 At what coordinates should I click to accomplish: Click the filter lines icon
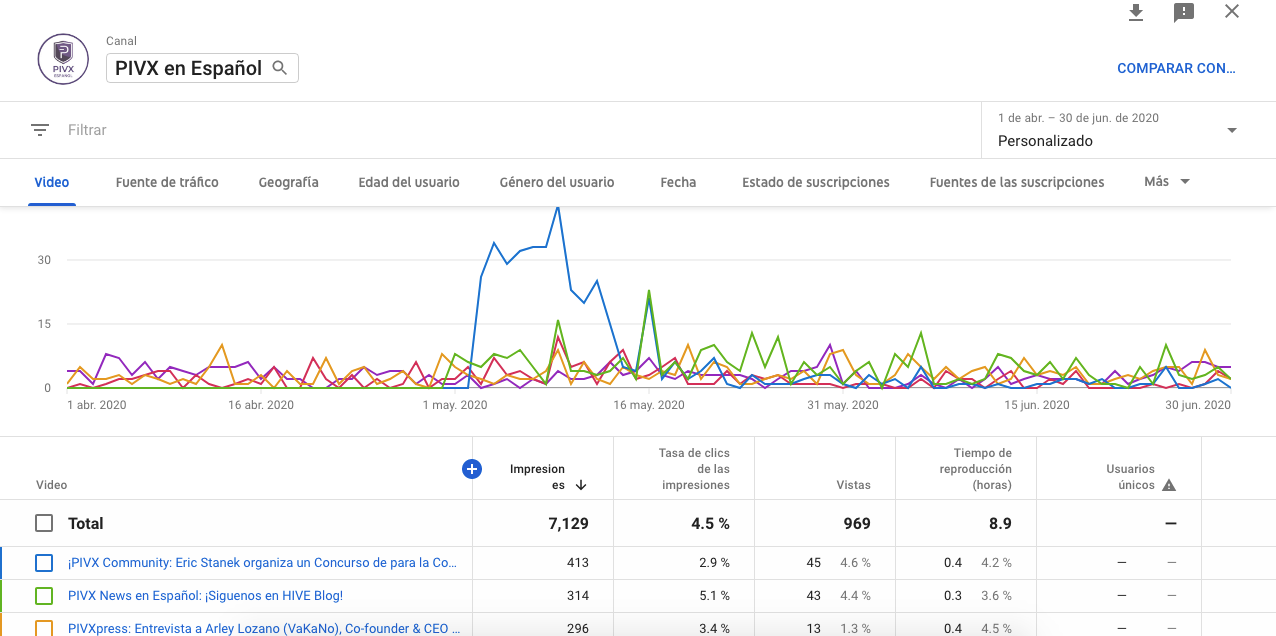tap(40, 130)
